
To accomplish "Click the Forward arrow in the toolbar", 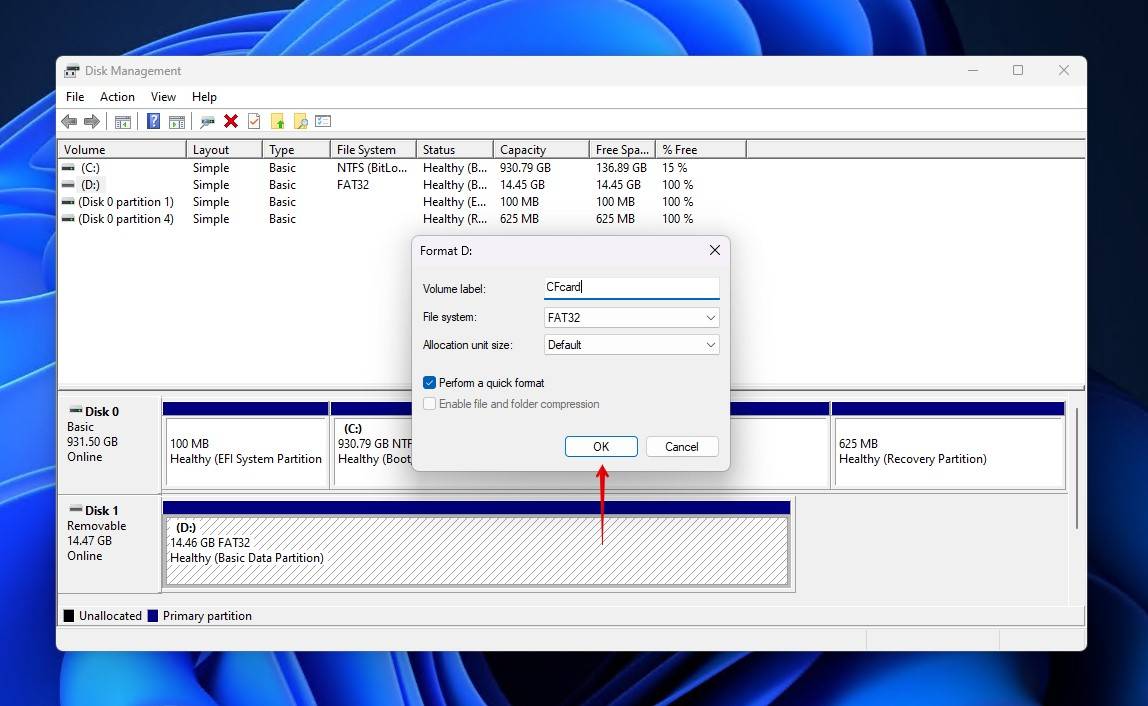I will coord(92,121).
